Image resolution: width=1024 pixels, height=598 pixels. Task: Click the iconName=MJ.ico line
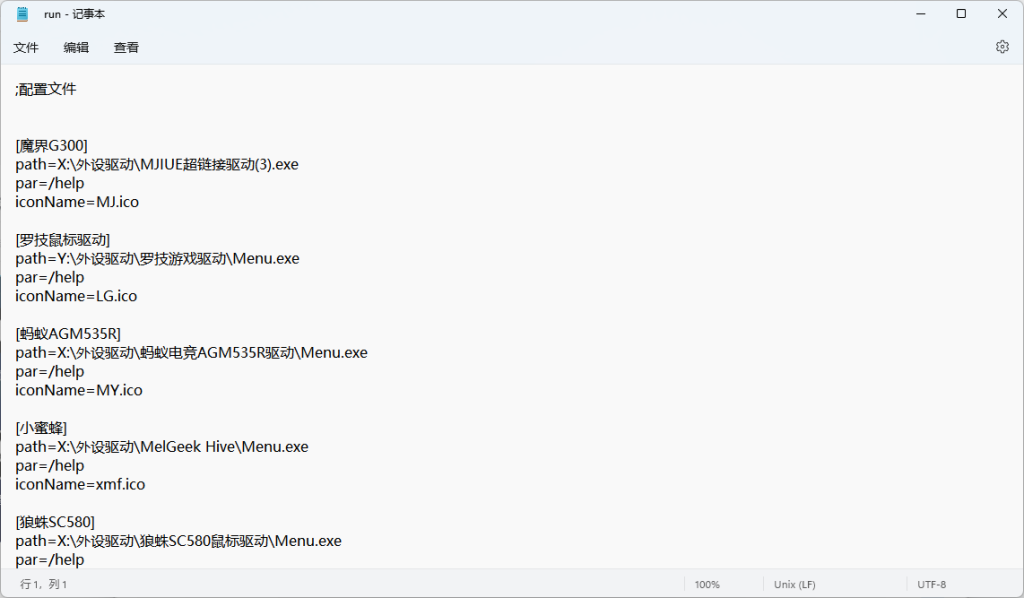tap(77, 202)
